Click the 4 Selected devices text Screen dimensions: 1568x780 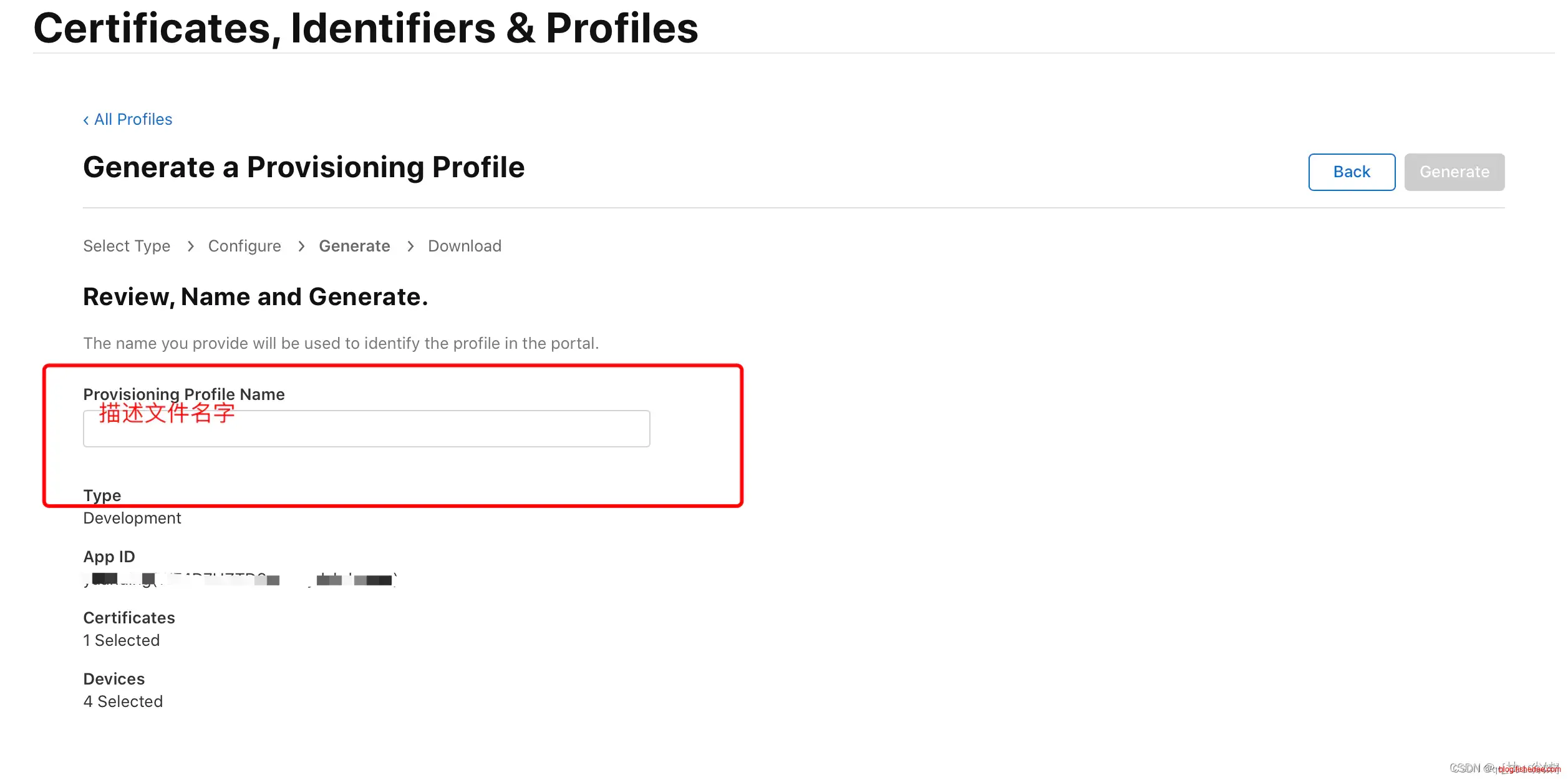(x=123, y=701)
